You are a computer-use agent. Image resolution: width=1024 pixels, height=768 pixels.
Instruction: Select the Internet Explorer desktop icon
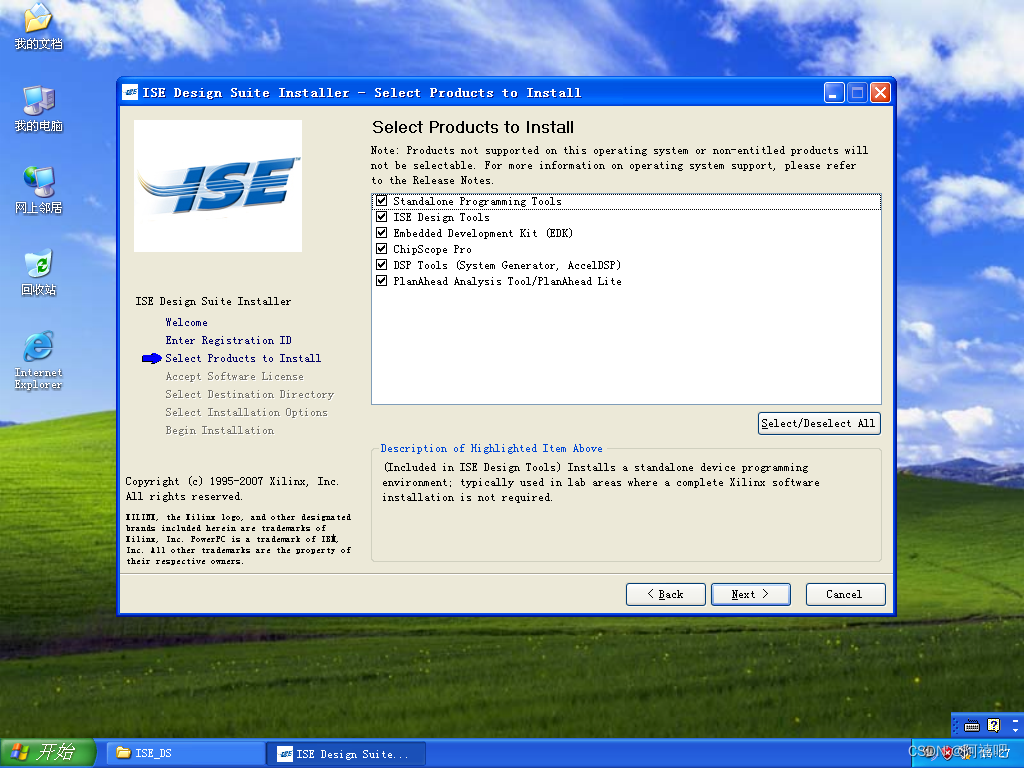38,360
